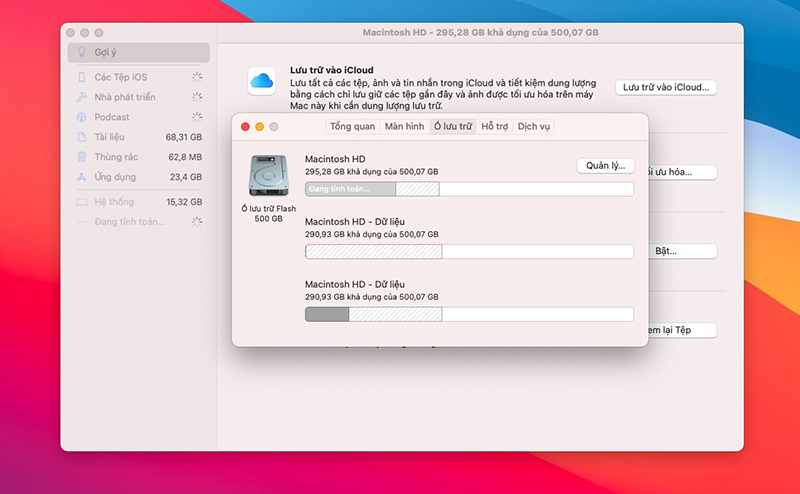Screen dimensions: 800x494
Task: Click the partially hidden Tối ưu hóa... button
Action: 683,172
